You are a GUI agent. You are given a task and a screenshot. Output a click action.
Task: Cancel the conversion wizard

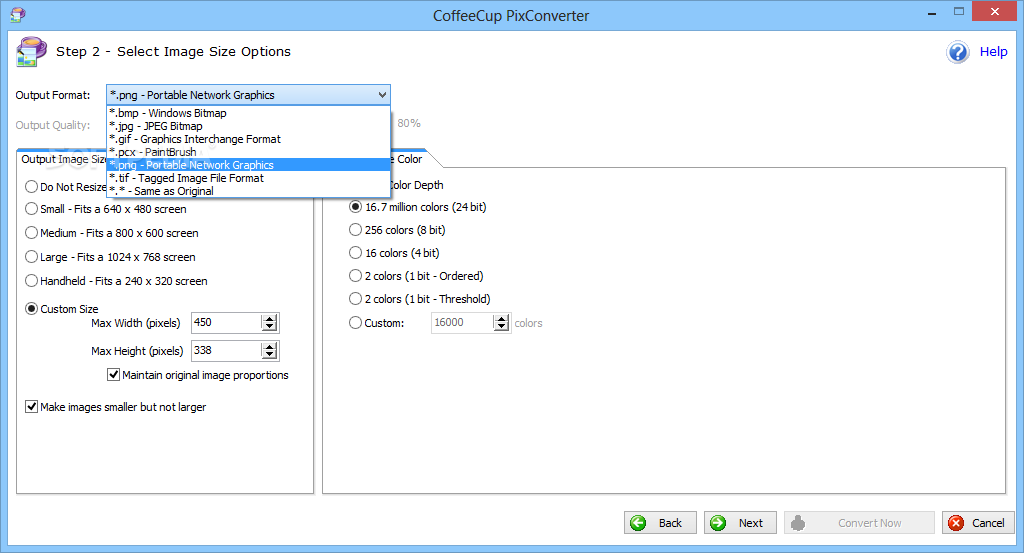pyautogui.click(x=978, y=523)
